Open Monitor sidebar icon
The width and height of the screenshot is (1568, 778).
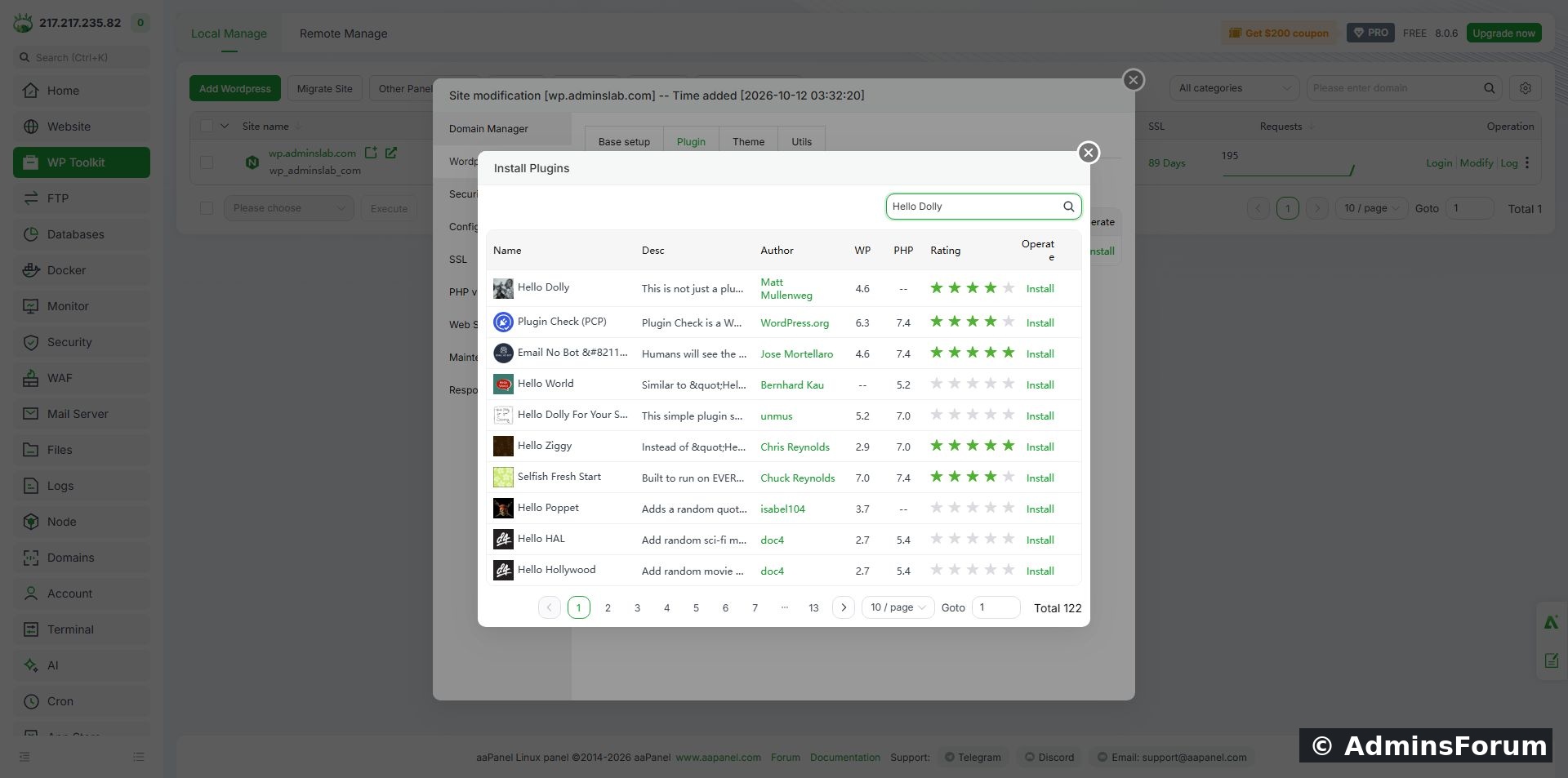tap(31, 306)
